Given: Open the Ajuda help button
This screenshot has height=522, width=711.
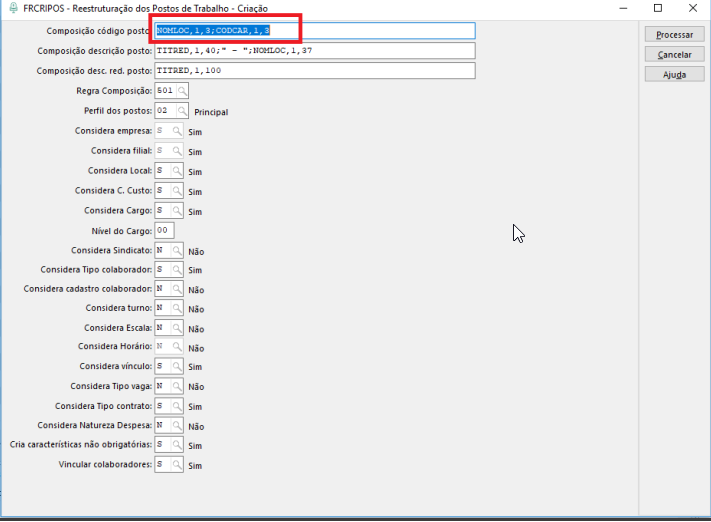Looking at the screenshot, I should (x=674, y=74).
